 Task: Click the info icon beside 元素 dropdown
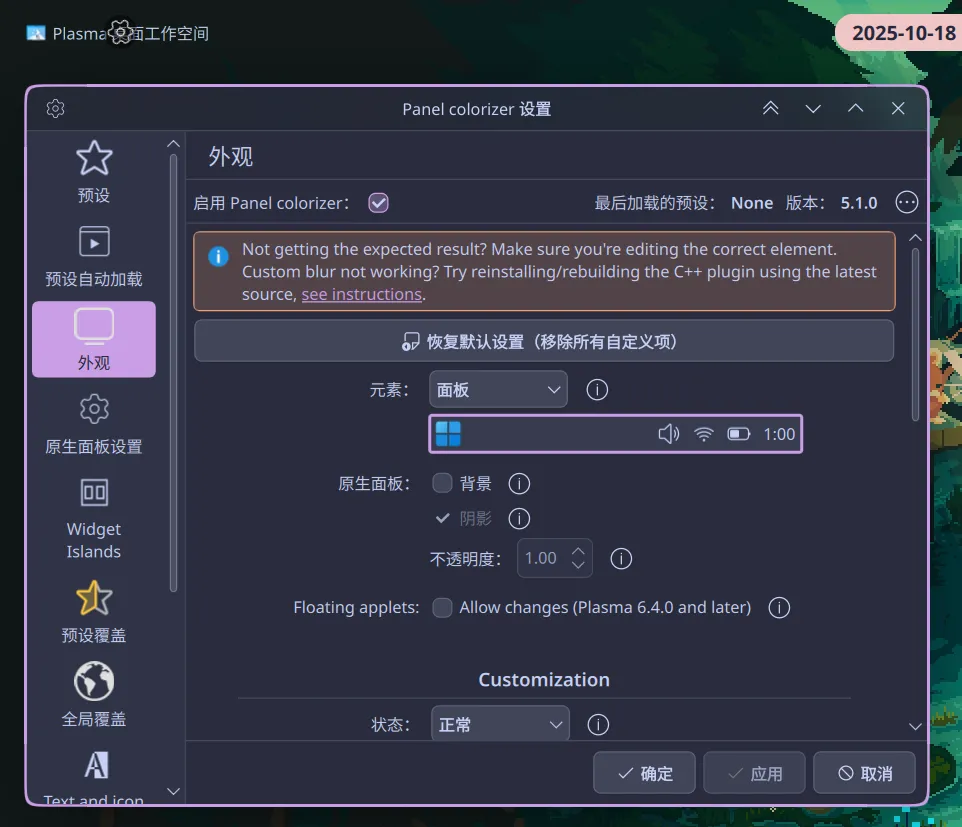[x=597, y=390]
